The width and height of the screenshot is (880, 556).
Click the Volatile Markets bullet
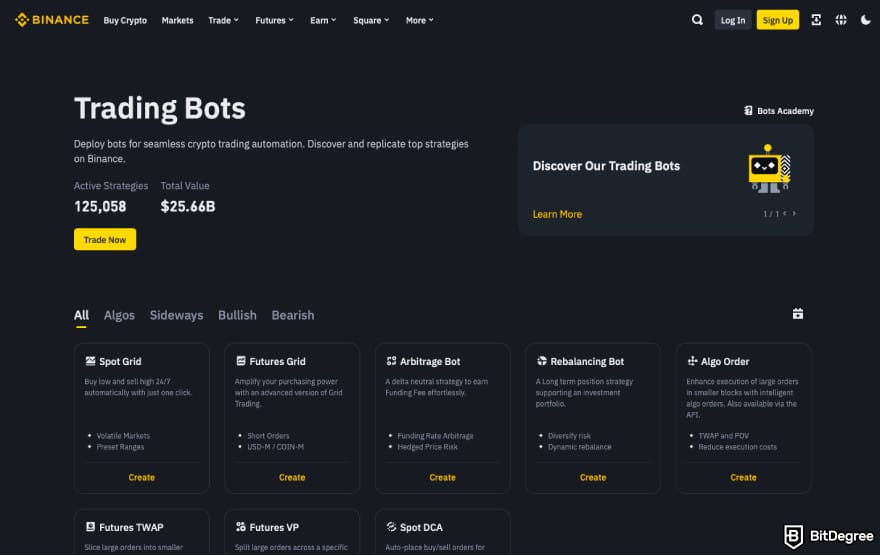pyautogui.click(x=123, y=436)
